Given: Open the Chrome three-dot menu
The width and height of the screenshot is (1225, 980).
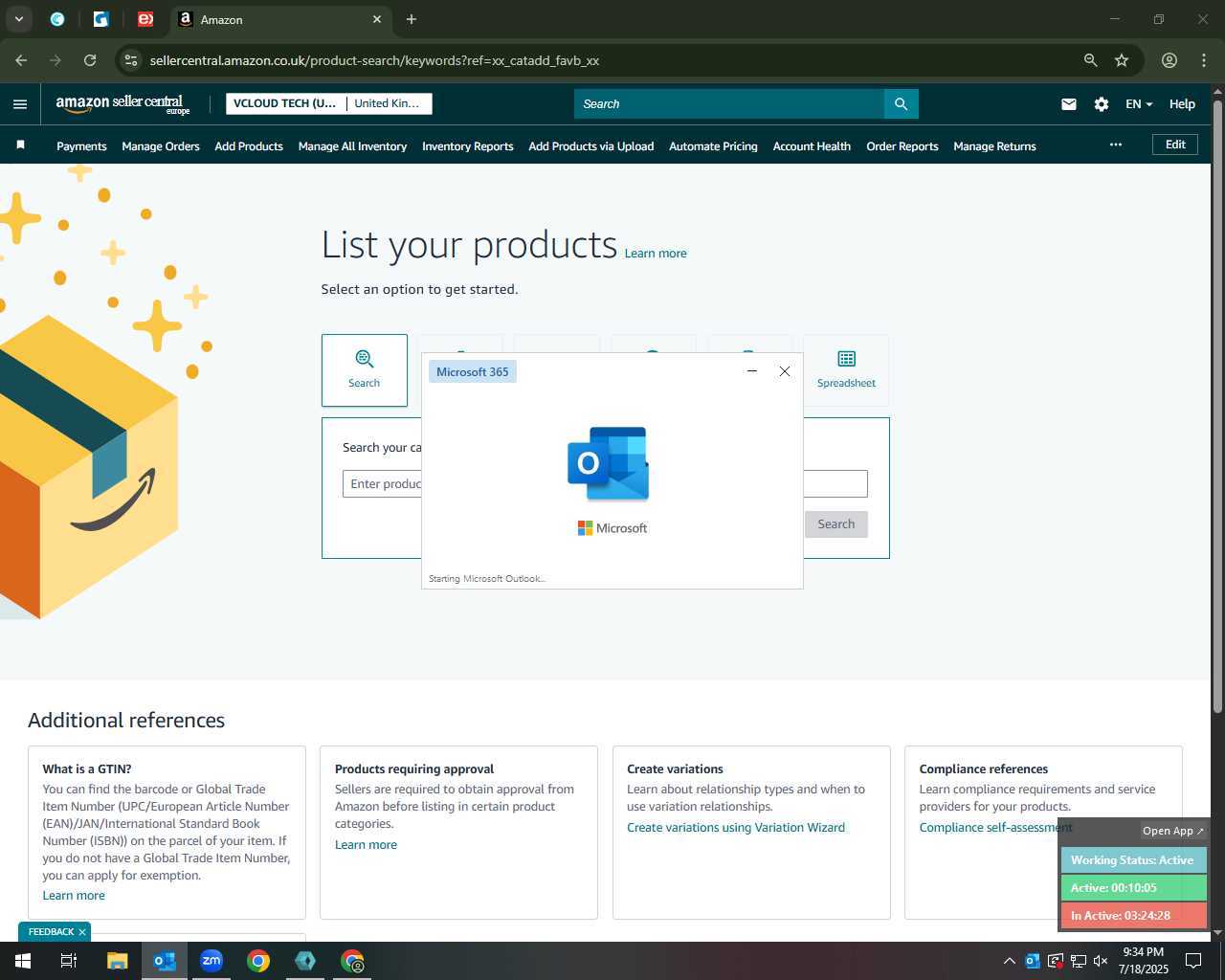Looking at the screenshot, I should (x=1204, y=60).
